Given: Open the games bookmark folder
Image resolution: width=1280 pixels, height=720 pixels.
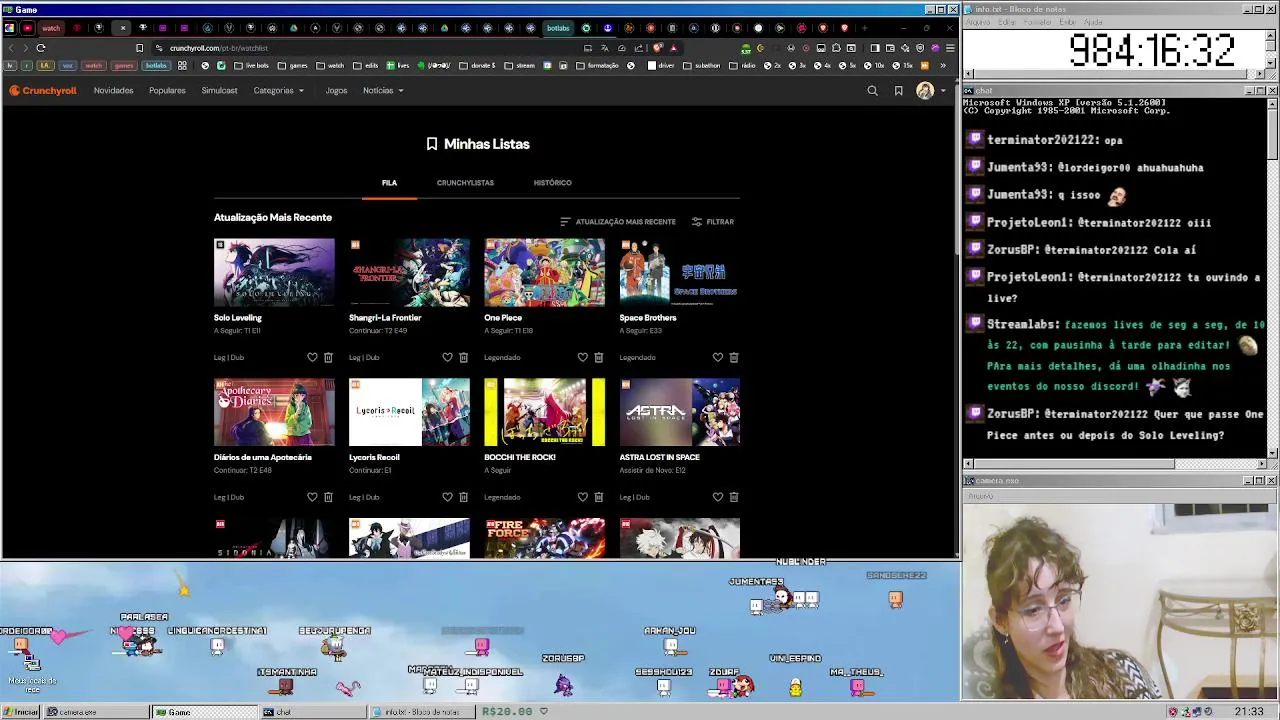Looking at the screenshot, I should [x=294, y=66].
